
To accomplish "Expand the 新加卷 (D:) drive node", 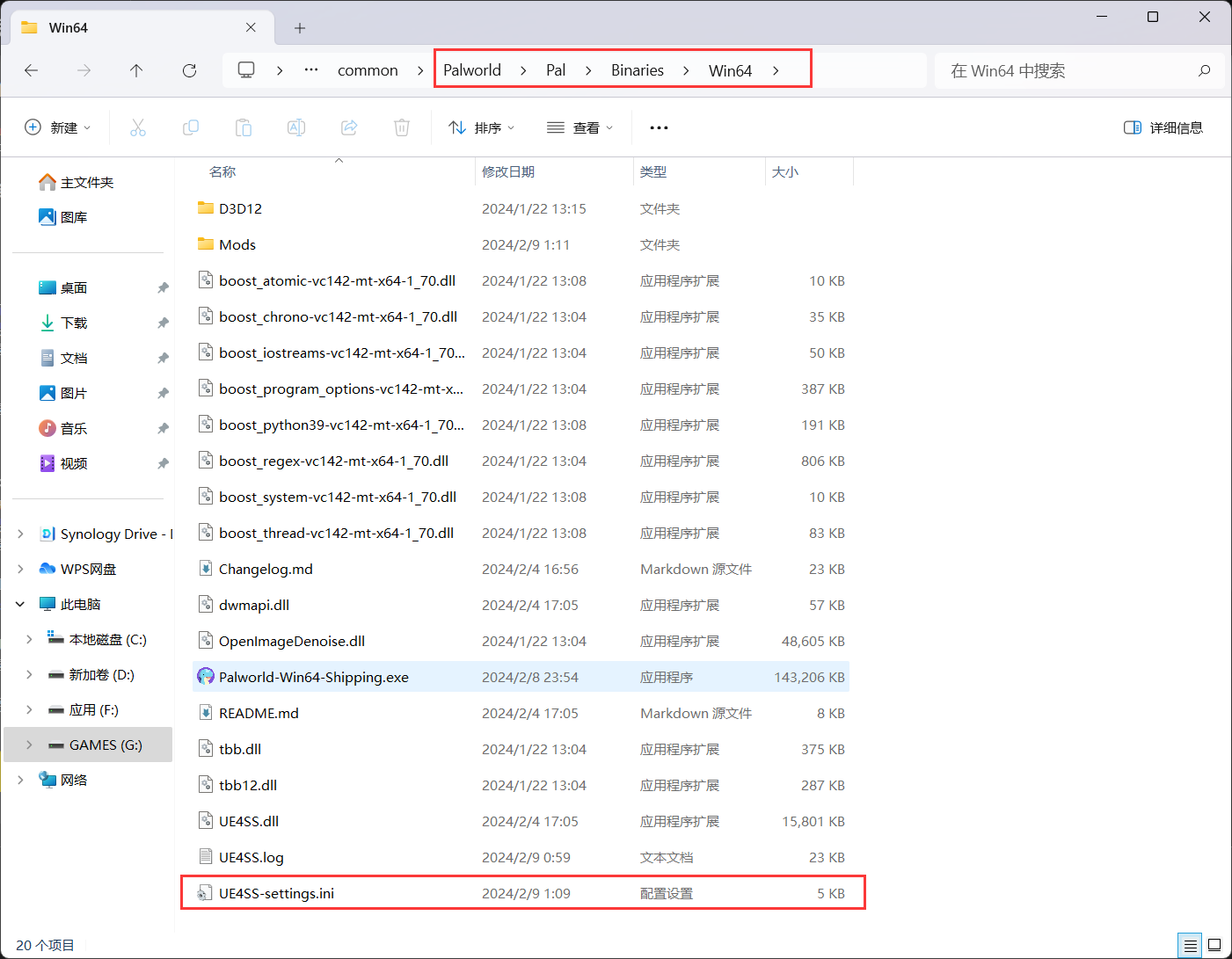I will [29, 674].
